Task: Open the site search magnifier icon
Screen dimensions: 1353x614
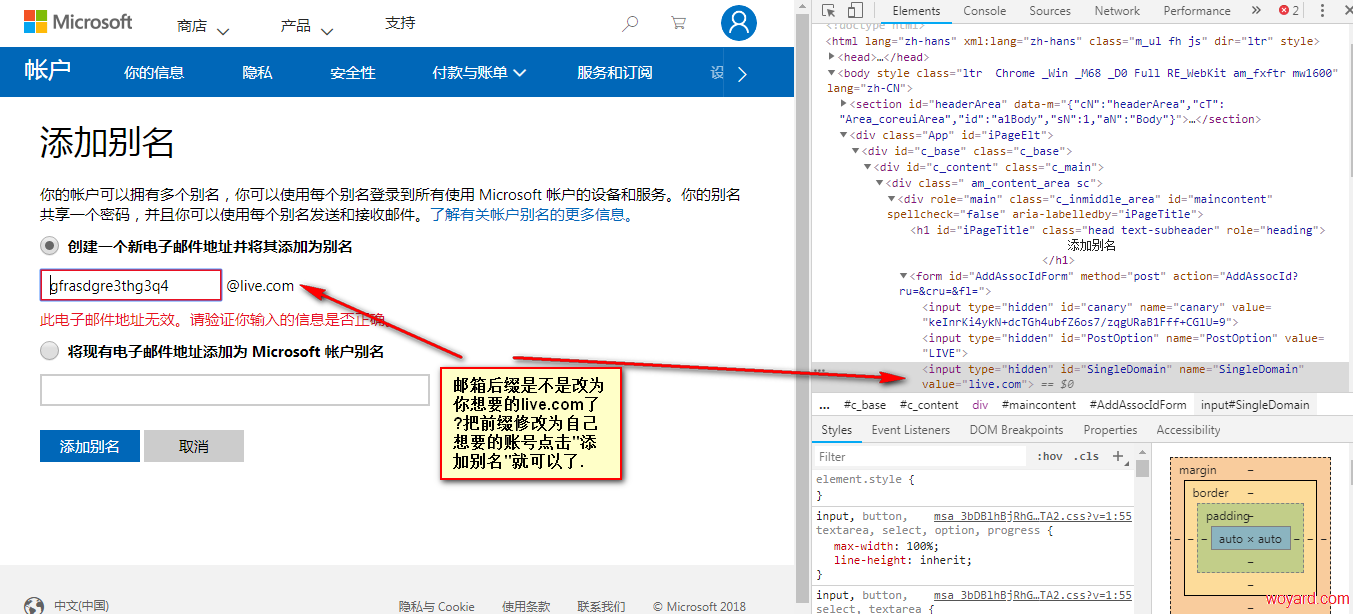Action: pyautogui.click(x=630, y=23)
